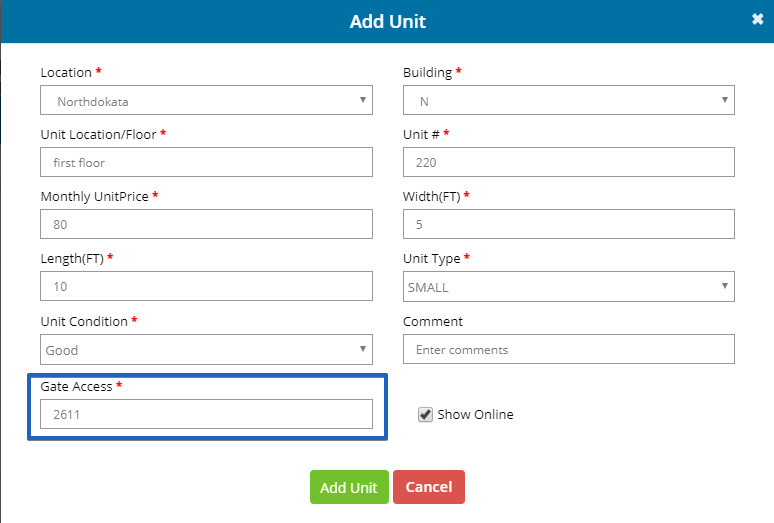The width and height of the screenshot is (774, 523).
Task: Click the Unit Type label text
Action: (x=431, y=259)
